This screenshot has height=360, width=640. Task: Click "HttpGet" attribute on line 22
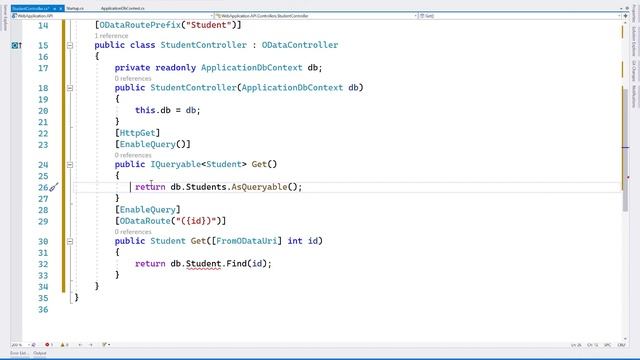coord(138,133)
